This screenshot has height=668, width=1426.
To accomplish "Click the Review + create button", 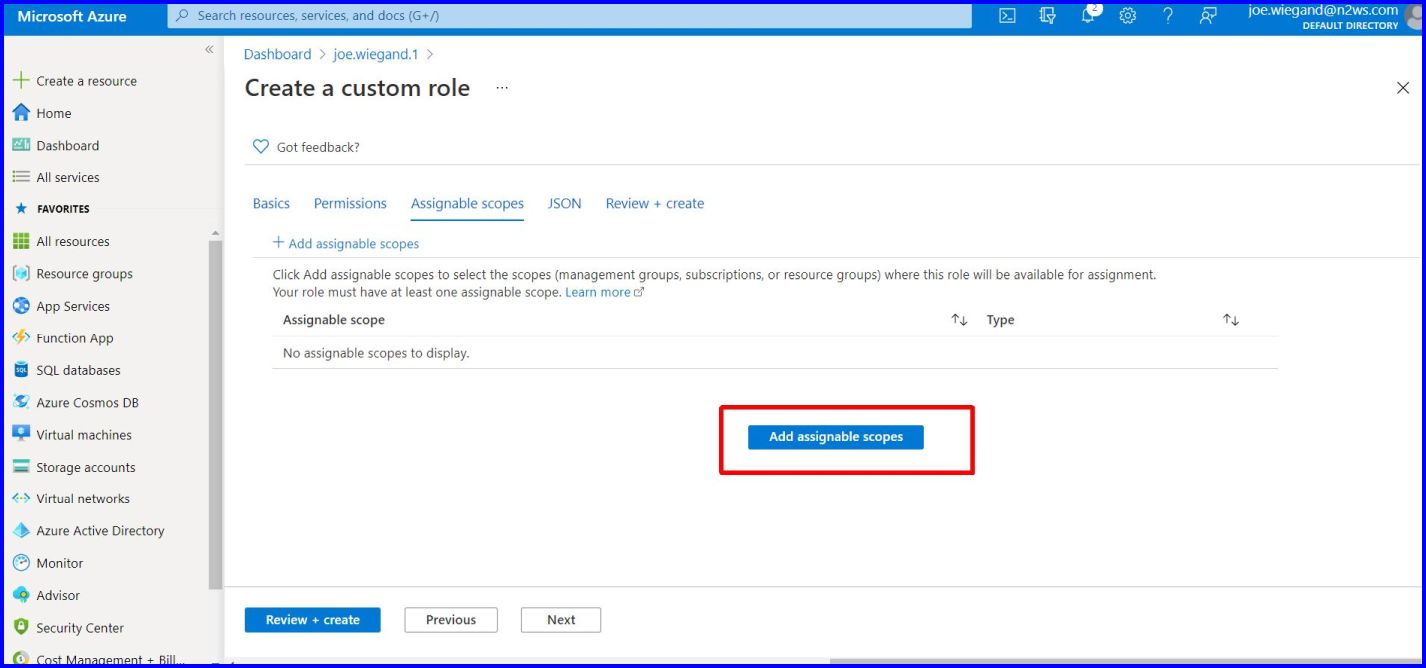I will [313, 620].
